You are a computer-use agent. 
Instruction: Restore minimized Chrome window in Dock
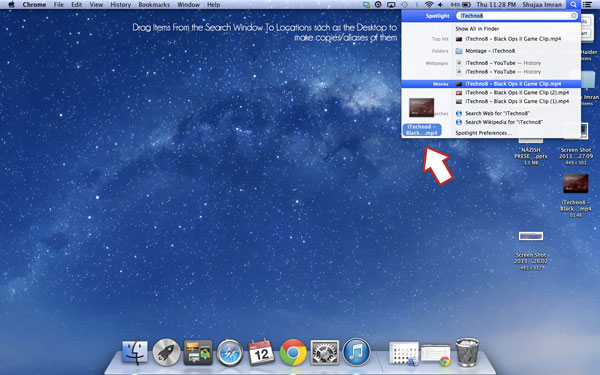435,354
